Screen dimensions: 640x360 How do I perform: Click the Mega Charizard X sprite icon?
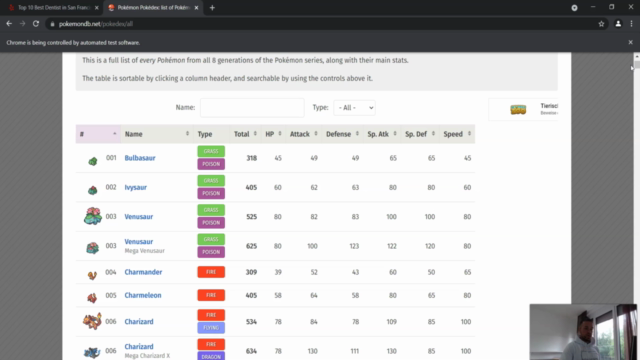92,352
